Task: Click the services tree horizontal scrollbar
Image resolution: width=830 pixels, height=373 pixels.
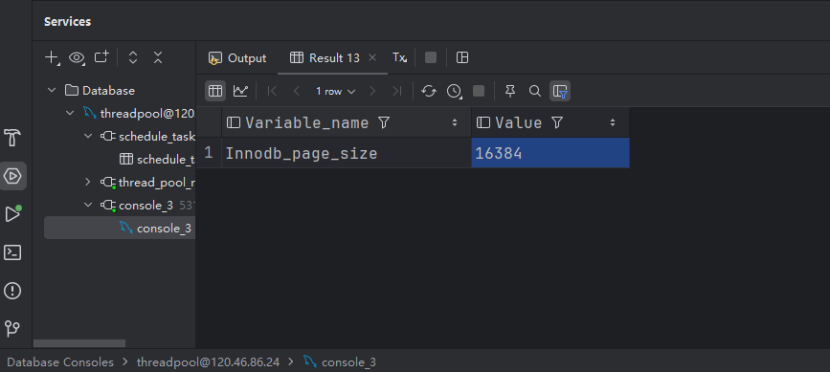Action: pyautogui.click(x=79, y=343)
